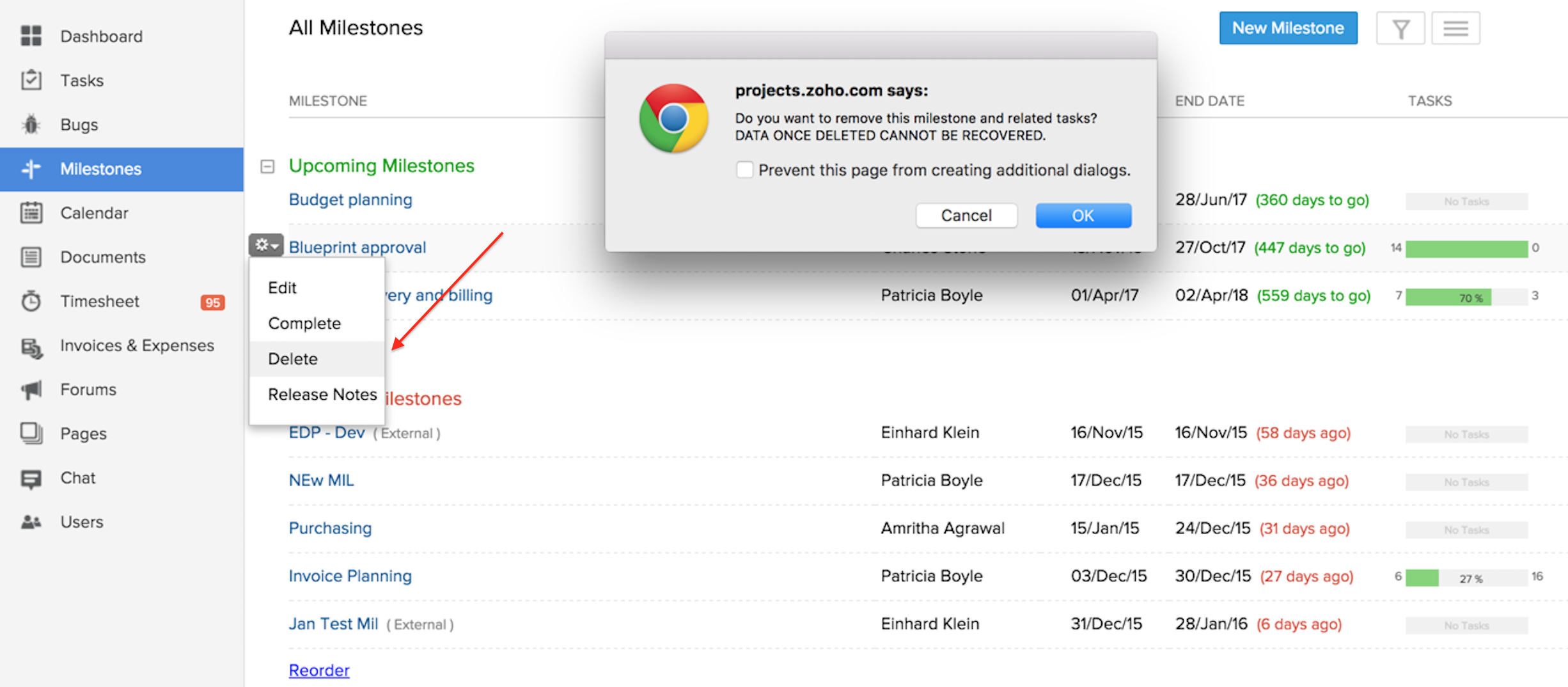Viewport: 1568px width, 687px height.
Task: Collapse the Upcoming Milestones section
Action: click(x=267, y=166)
